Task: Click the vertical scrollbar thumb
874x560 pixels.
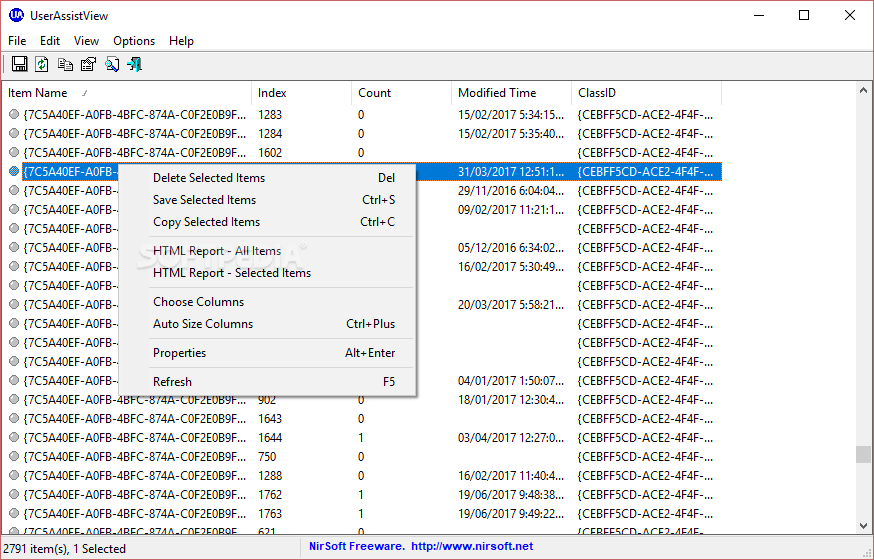Action: point(863,454)
